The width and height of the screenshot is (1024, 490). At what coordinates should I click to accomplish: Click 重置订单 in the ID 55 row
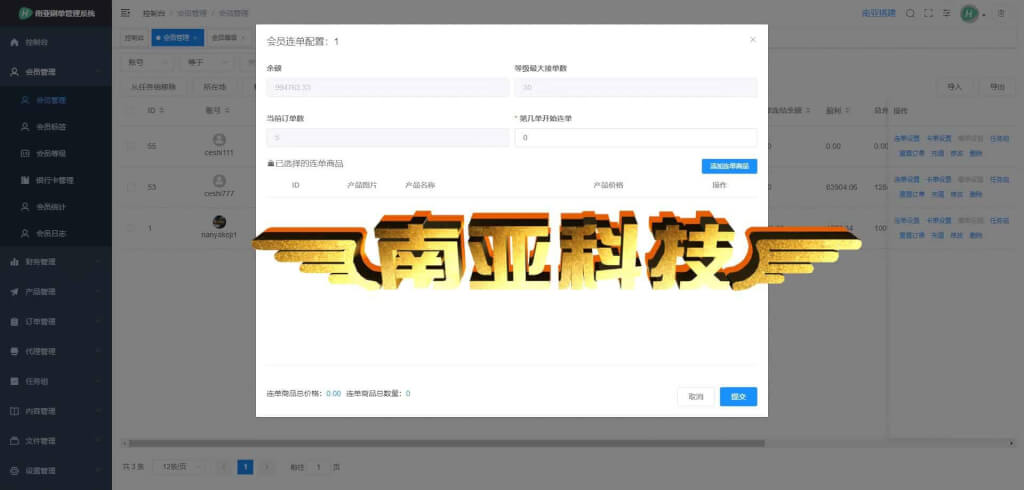pos(912,154)
